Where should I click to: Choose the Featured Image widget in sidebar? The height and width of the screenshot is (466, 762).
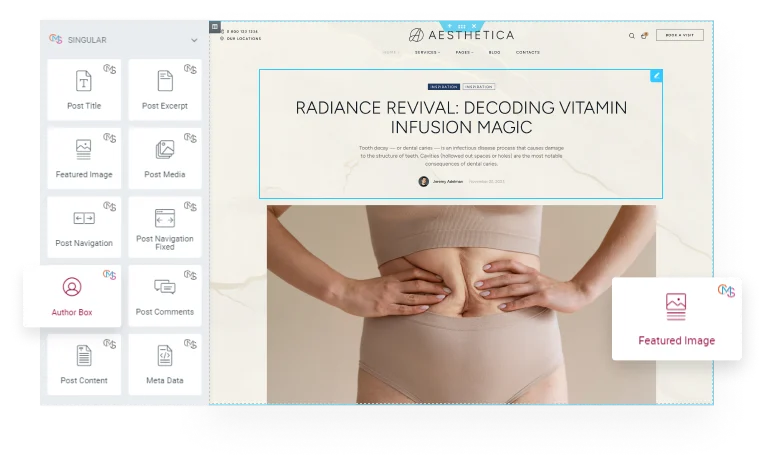point(84,158)
